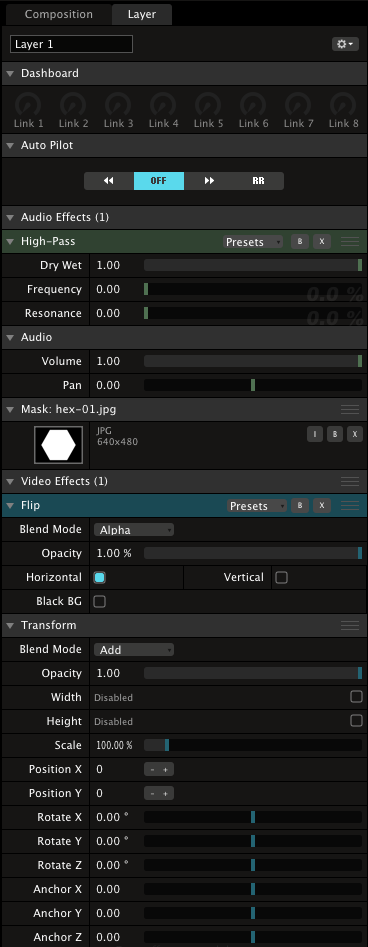Open the High-Pass Presets dropdown

[x=253, y=242]
